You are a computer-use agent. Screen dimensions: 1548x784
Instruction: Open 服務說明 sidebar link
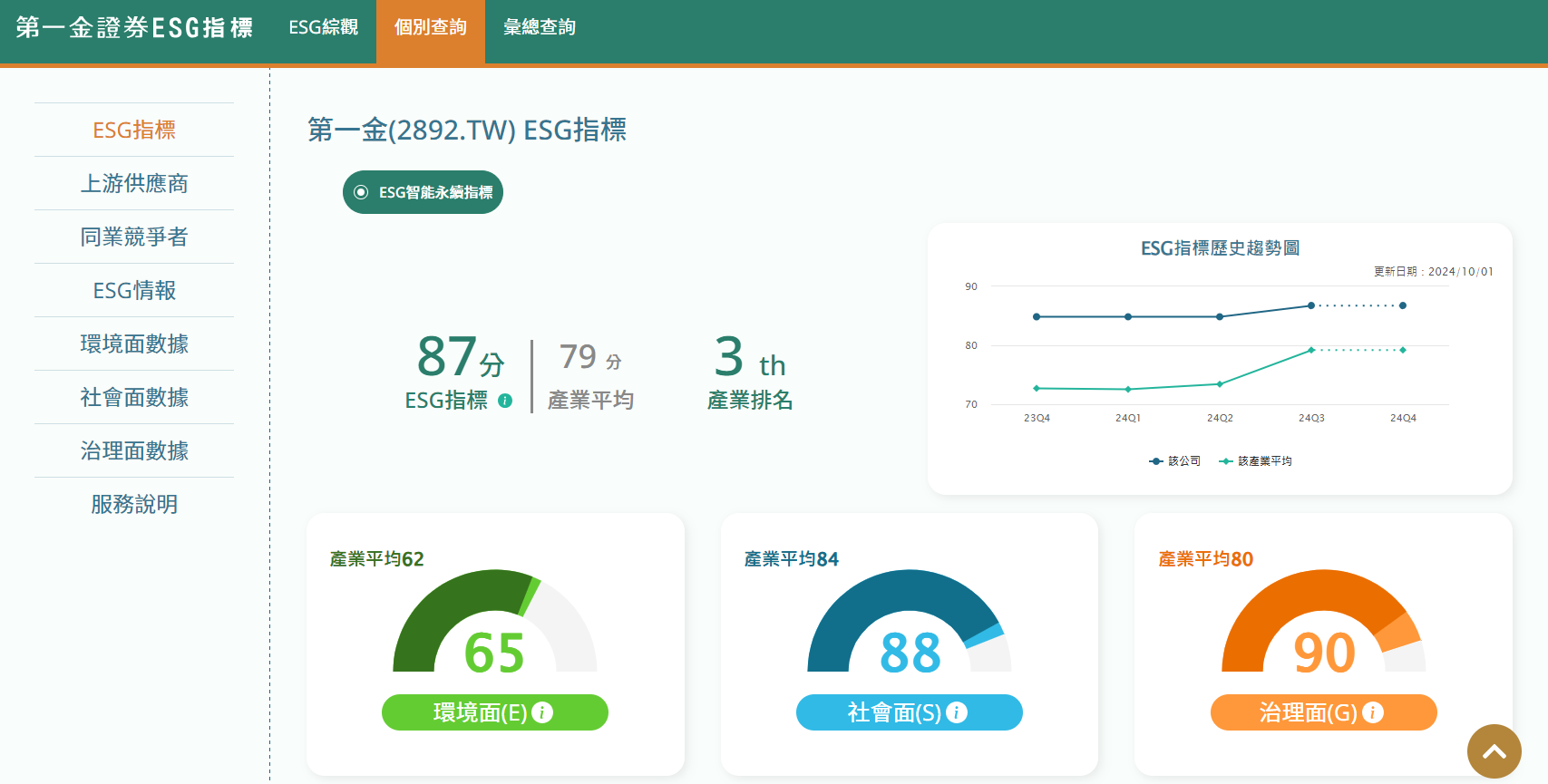[x=134, y=504]
